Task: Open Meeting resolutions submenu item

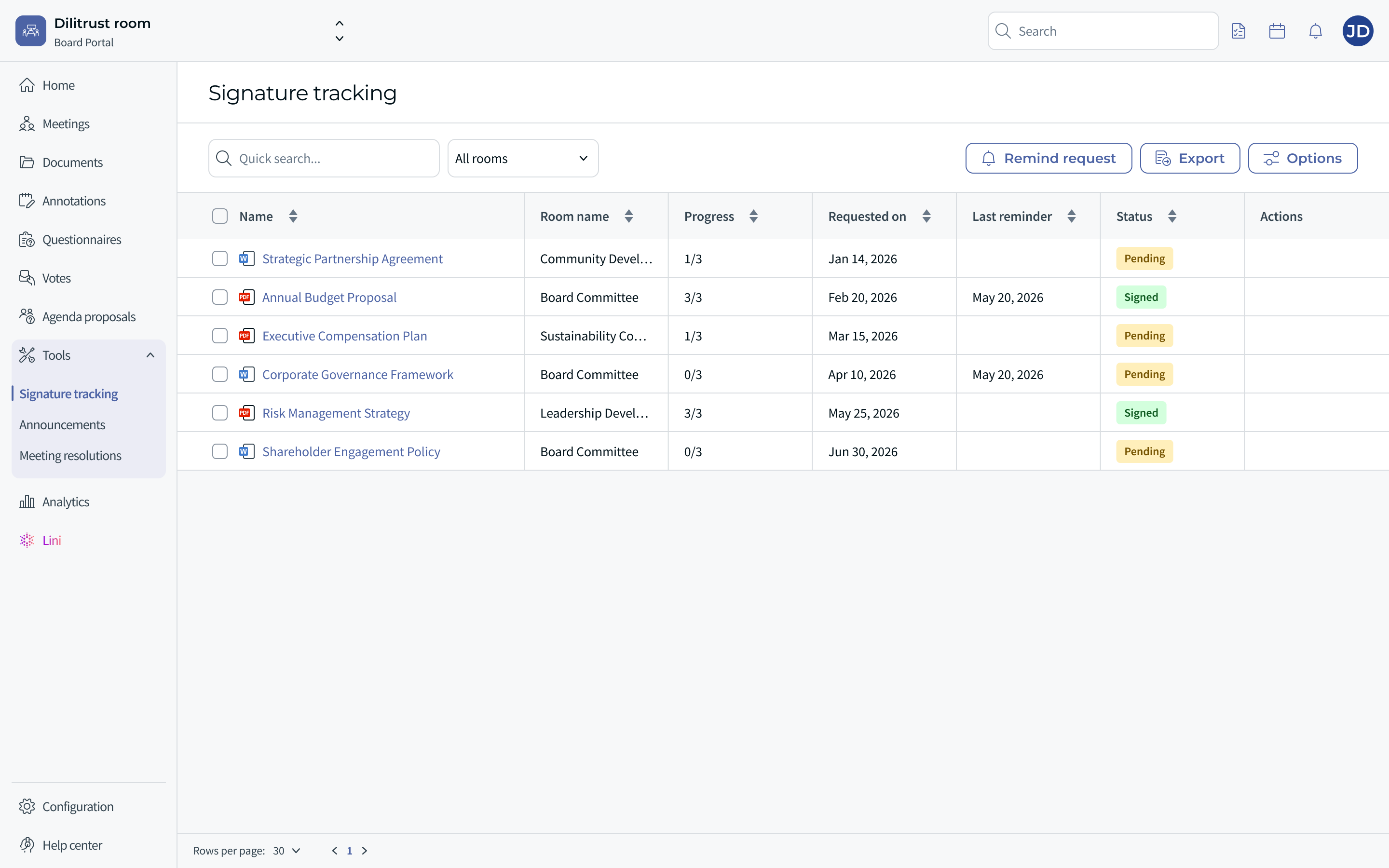Action: (70, 456)
